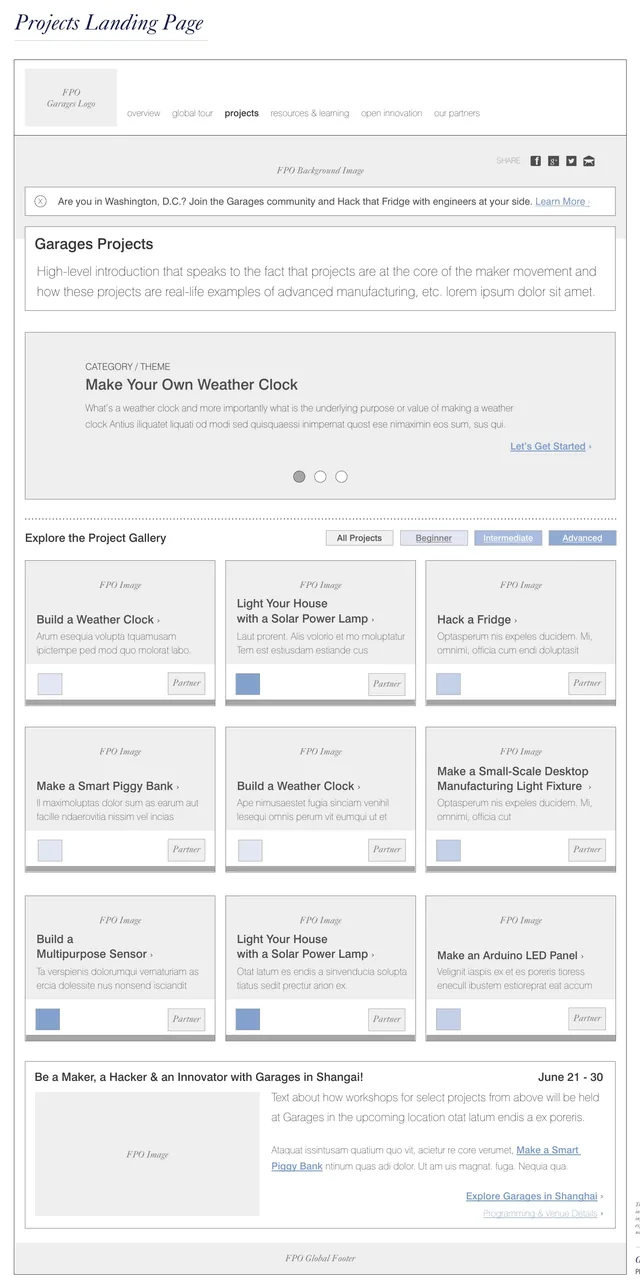Click the FPO Image in Shanghai event section
This screenshot has width=640, height=1288.
click(147, 1154)
